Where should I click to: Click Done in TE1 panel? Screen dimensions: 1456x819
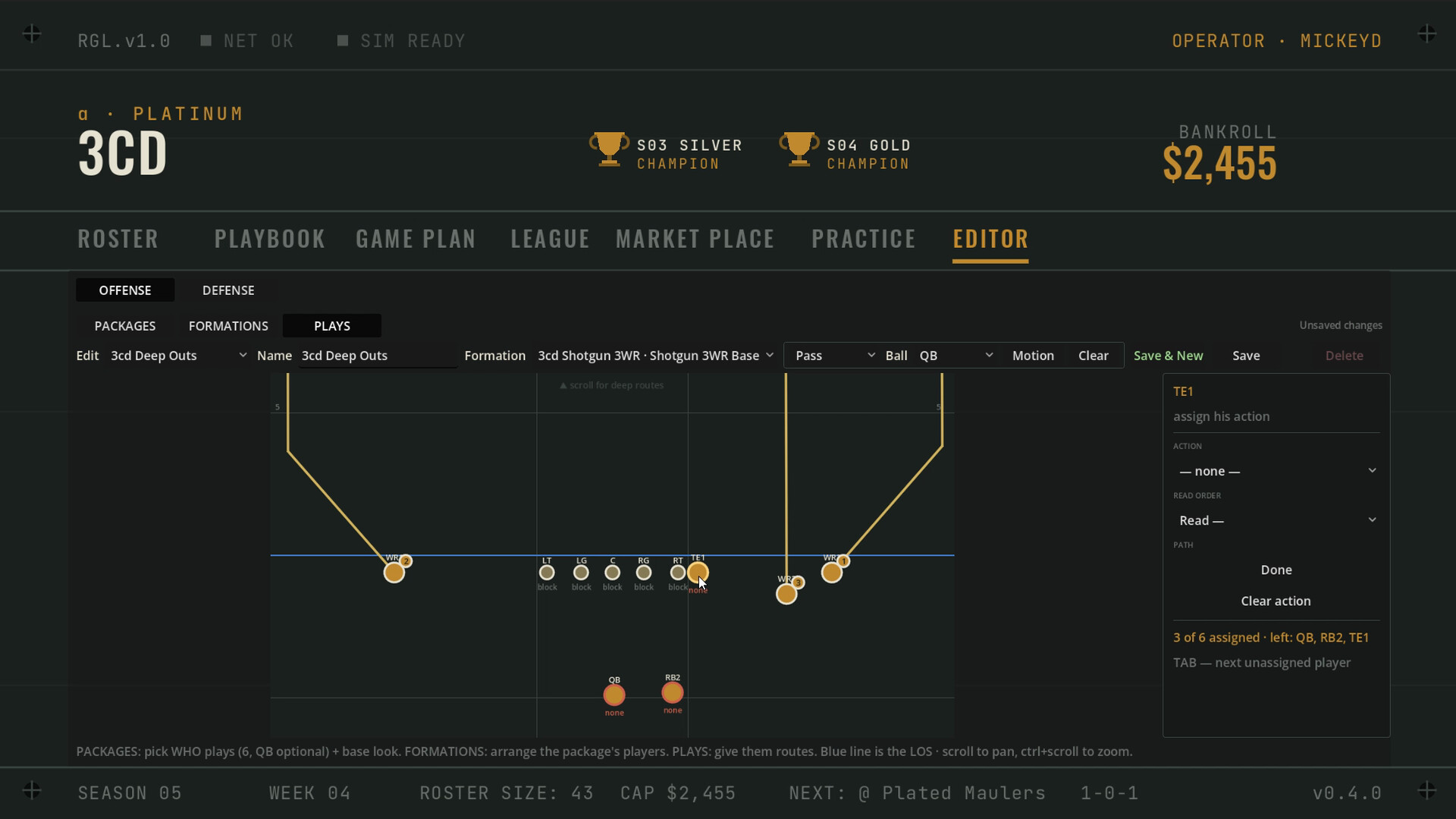pyautogui.click(x=1276, y=570)
